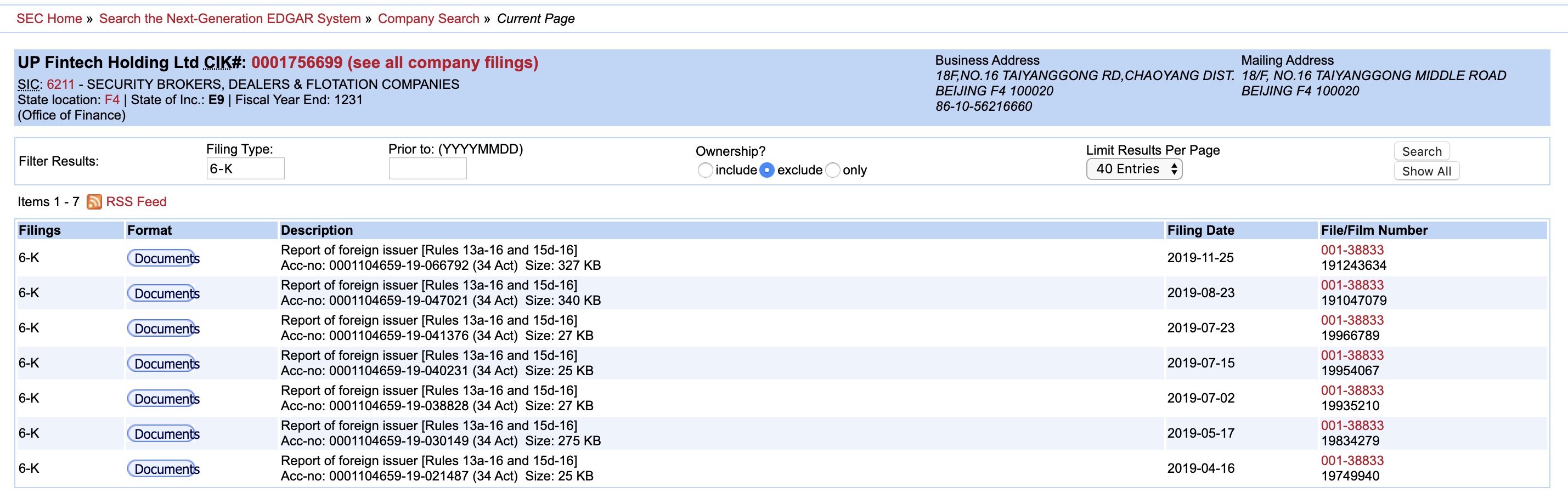Open State location F4 link

[x=112, y=100]
